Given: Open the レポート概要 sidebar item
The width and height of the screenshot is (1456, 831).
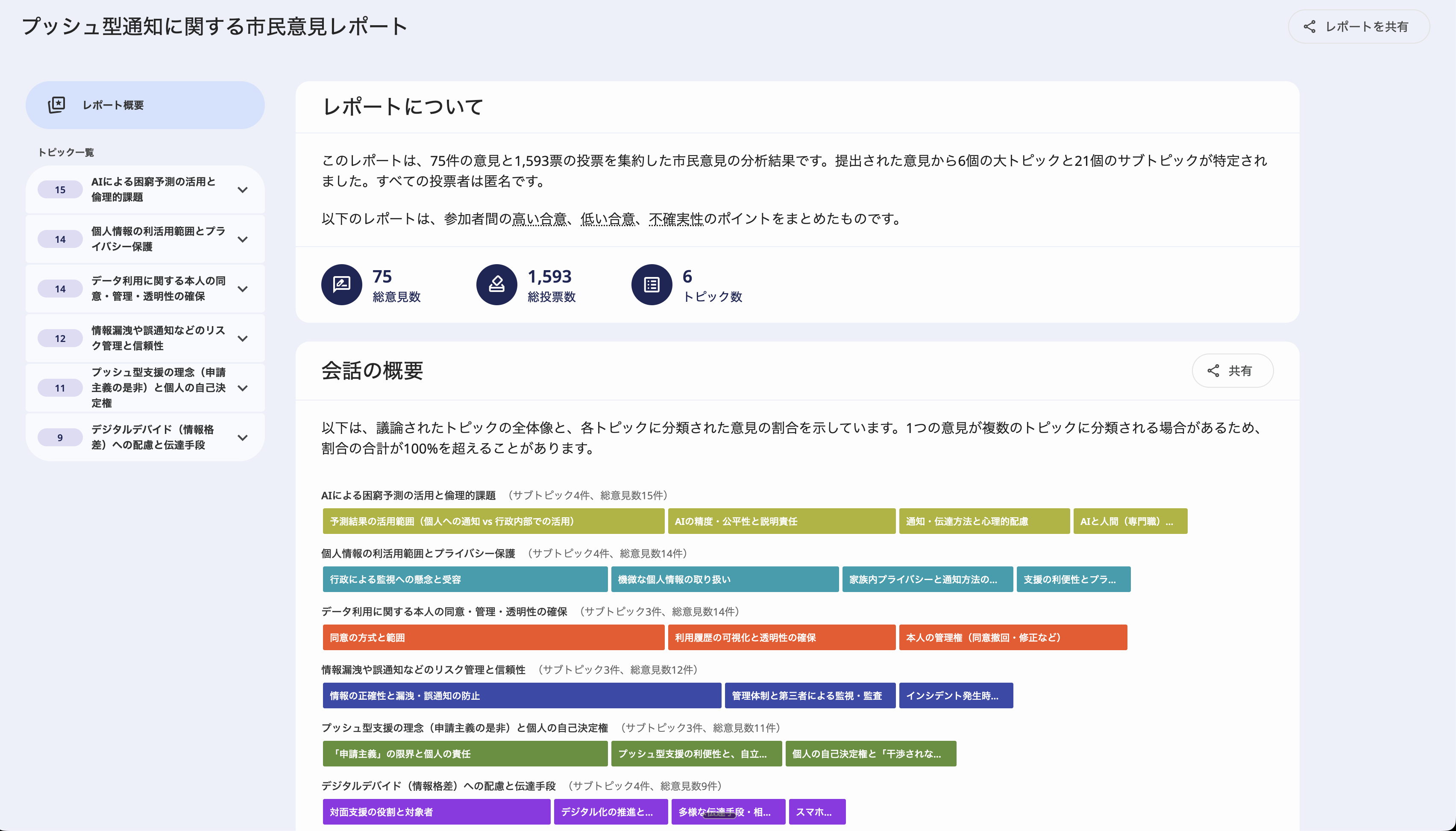Looking at the screenshot, I should pos(145,105).
